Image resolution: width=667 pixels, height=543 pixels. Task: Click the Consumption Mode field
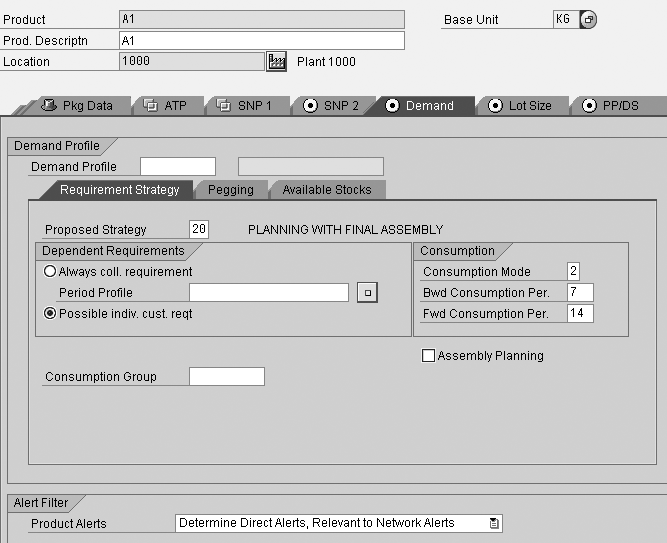click(573, 271)
